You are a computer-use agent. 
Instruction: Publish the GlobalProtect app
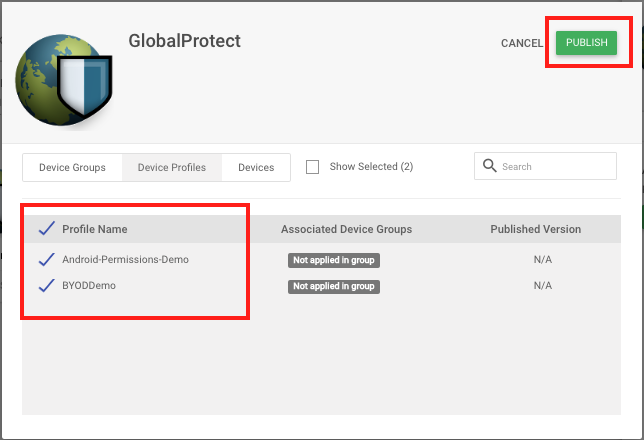(586, 43)
